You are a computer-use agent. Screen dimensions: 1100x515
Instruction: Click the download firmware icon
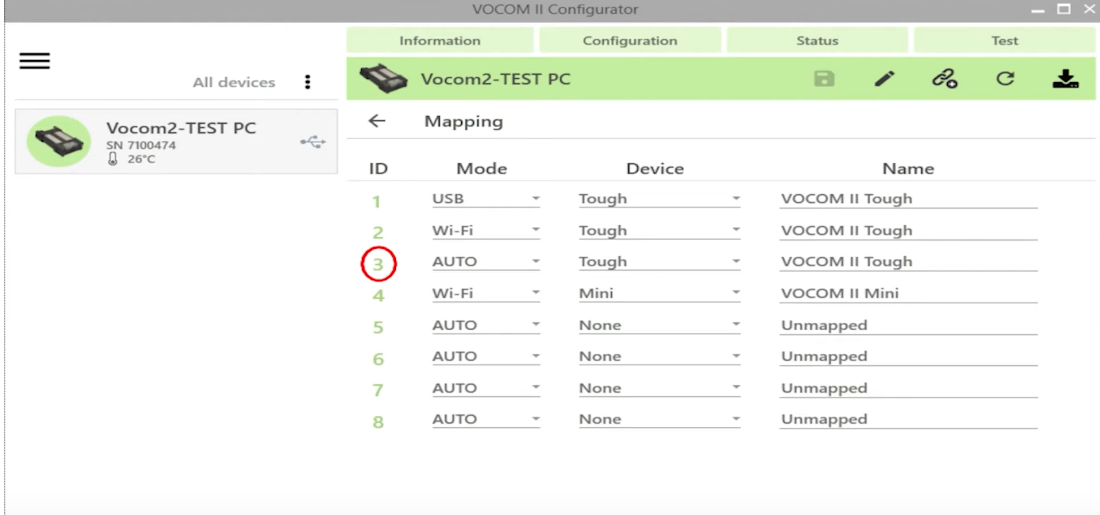click(x=1065, y=79)
